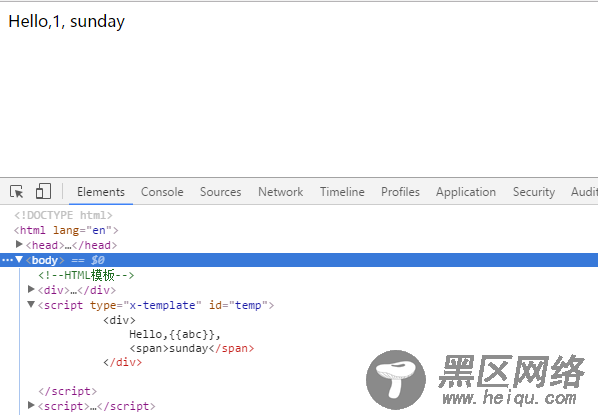This screenshot has height=415, width=598.
Task: Open the Application tab
Action: coord(466,192)
